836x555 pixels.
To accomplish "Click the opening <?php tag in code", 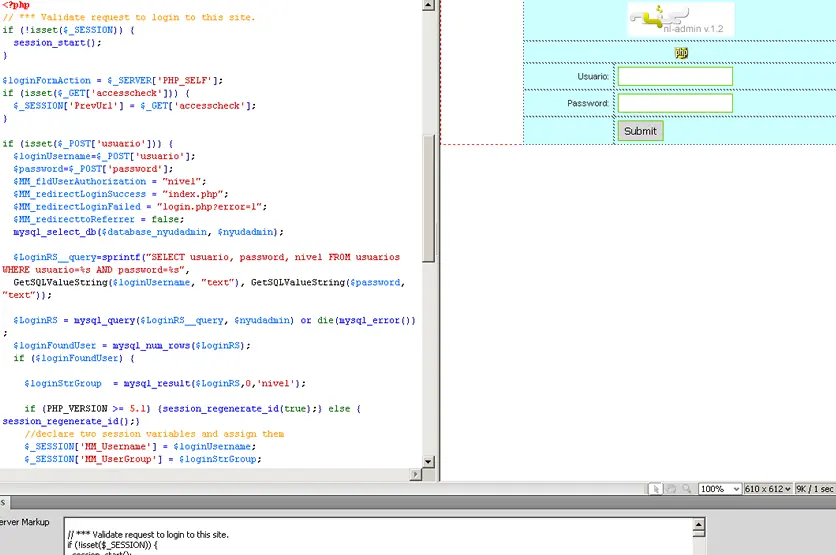I will [15, 5].
